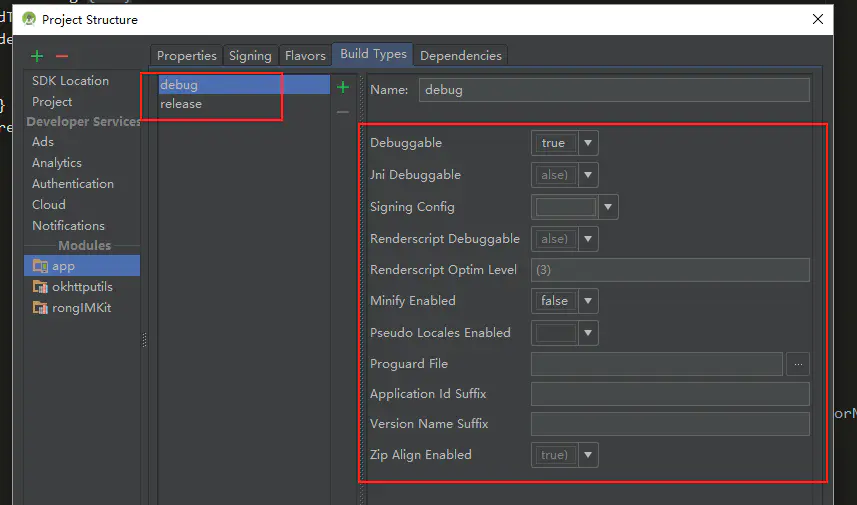Open the Pseudo Locales Enabled dropdown
The image size is (857, 505).
[588, 333]
